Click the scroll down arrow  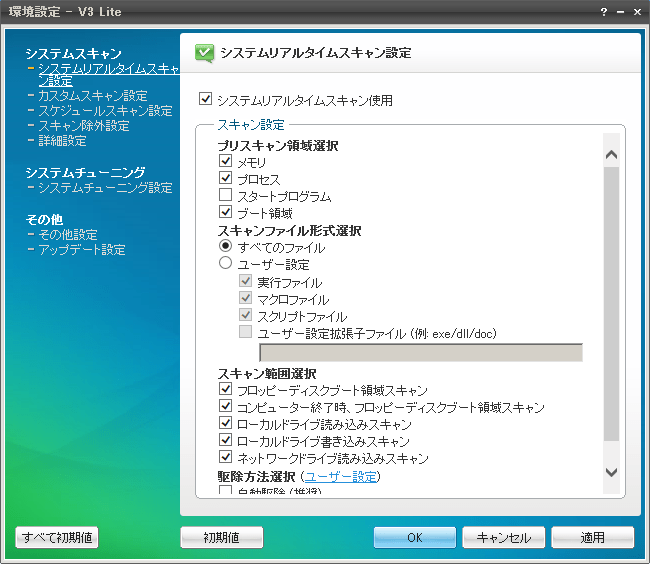coord(611,472)
